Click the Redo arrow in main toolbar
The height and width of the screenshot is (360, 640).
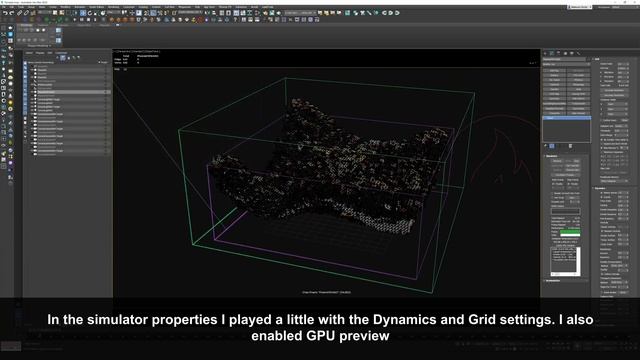(x=11, y=13)
